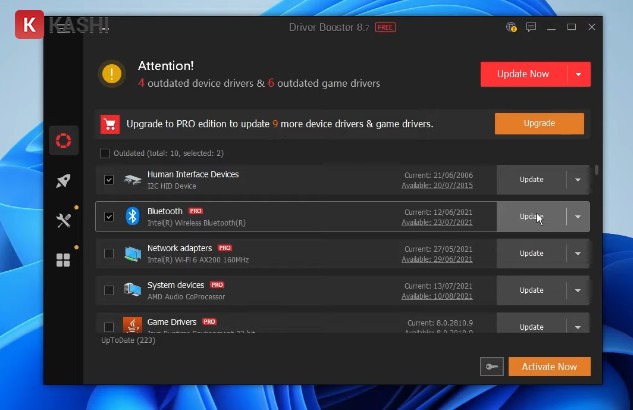Open the Boost rocket section
This screenshot has height=410, width=633.
(63, 181)
